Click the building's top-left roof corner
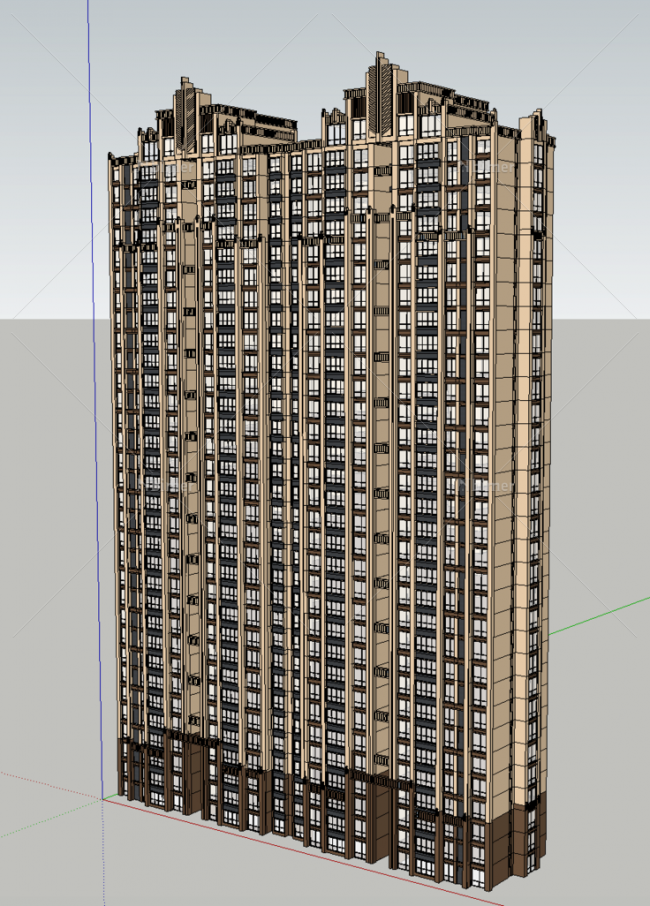The image size is (650, 906). [x=112, y=157]
